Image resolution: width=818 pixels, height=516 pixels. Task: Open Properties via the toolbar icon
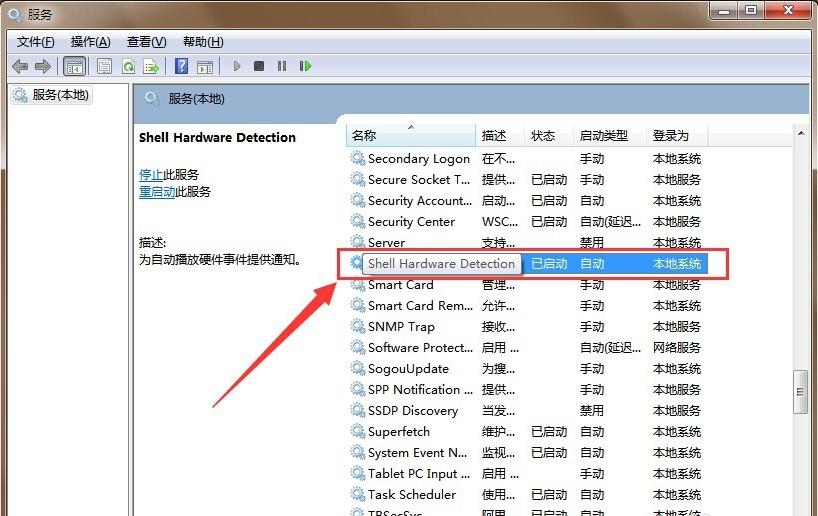coord(104,66)
